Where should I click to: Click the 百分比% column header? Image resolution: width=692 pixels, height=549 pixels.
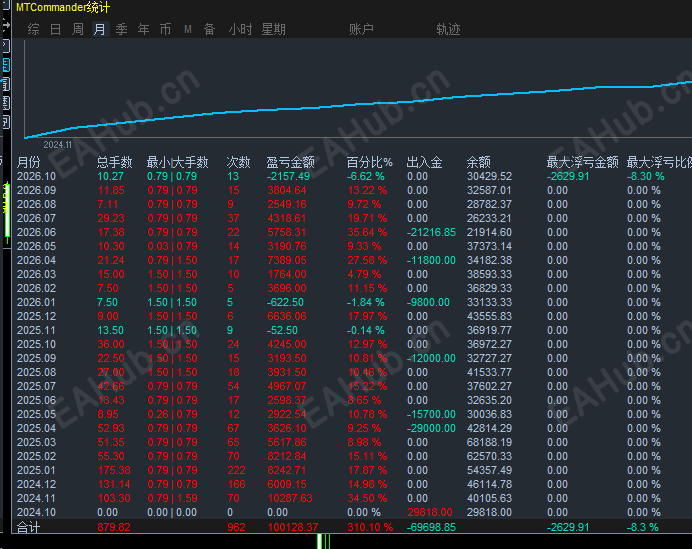point(369,162)
